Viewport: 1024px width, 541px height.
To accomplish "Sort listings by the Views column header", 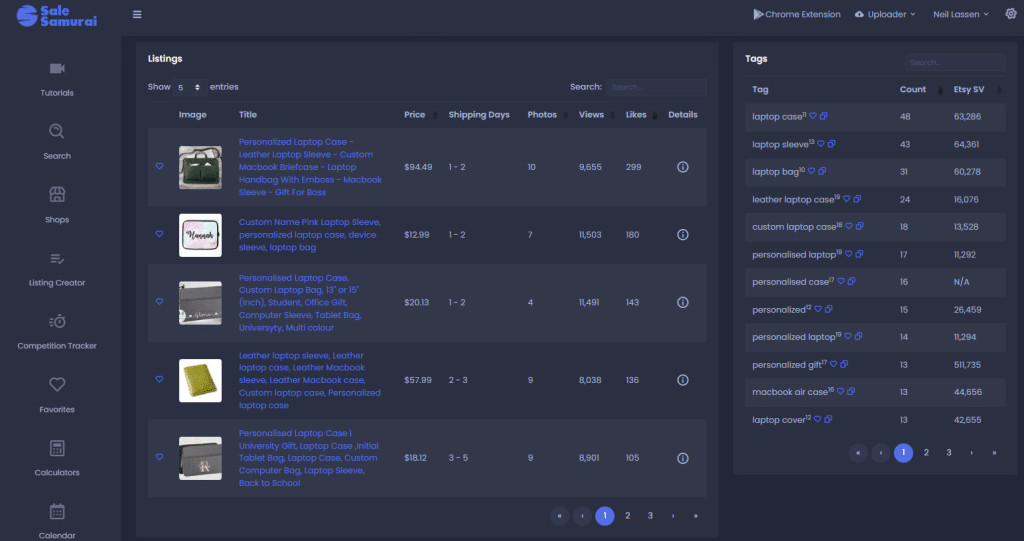I will coord(591,115).
